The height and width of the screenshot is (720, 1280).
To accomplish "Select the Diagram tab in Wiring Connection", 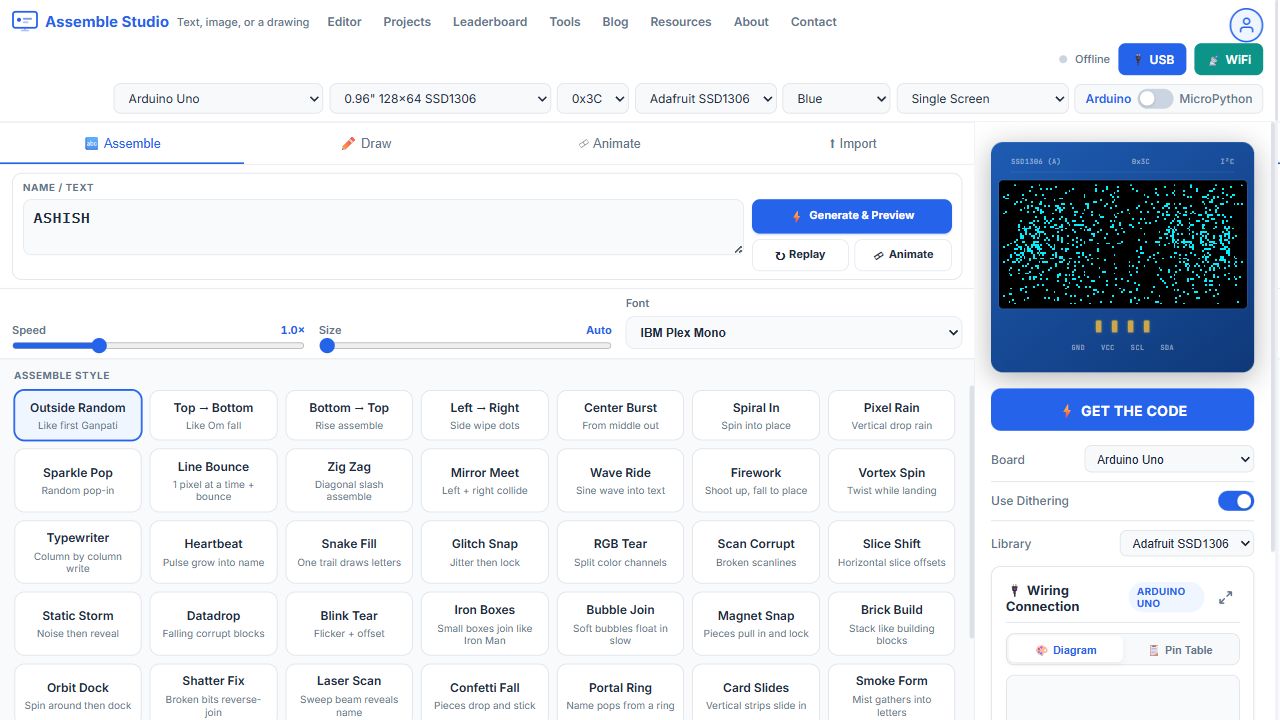I will (x=1066, y=650).
